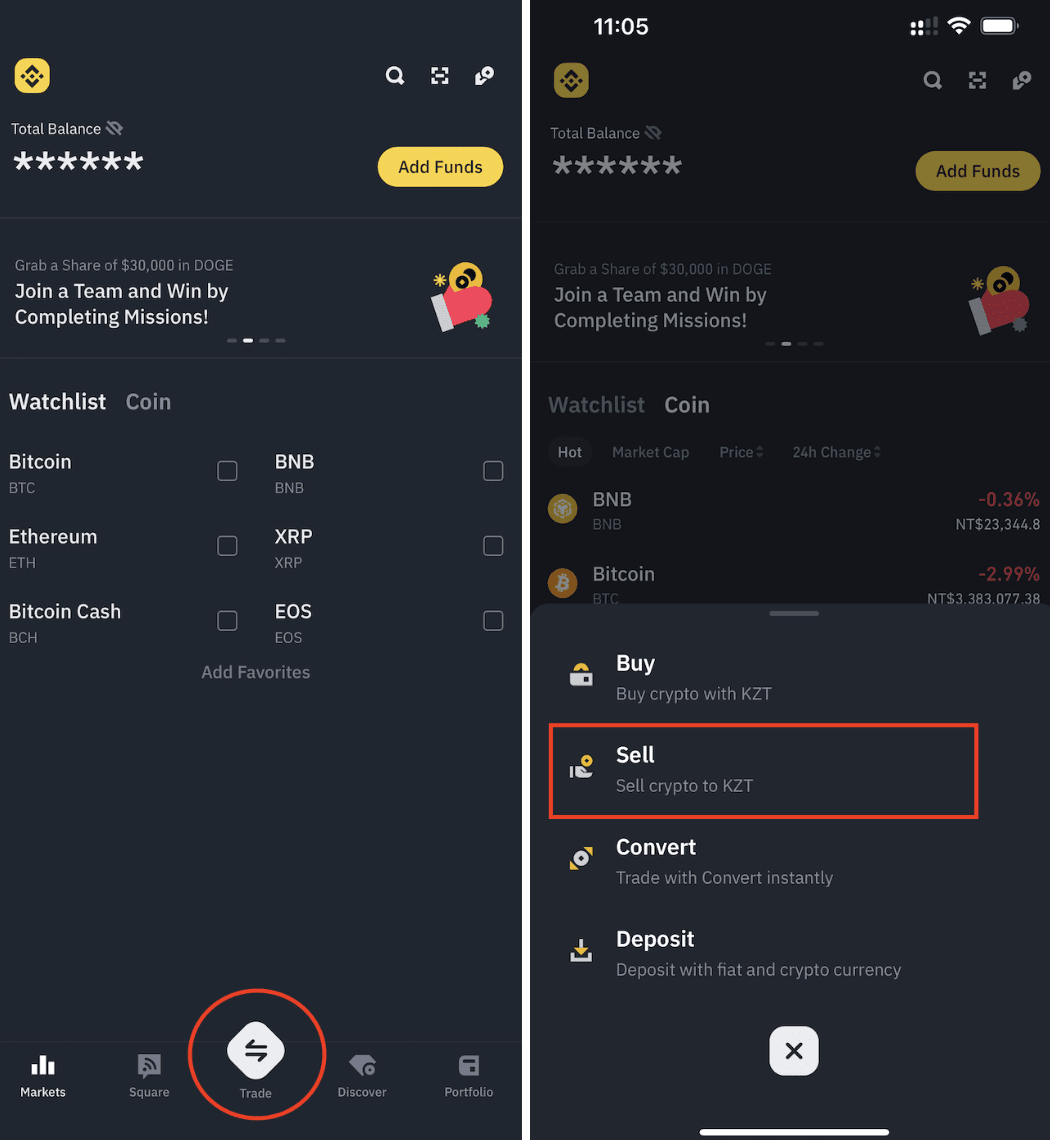The image size is (1050, 1140).
Task: Select Sell crypto to KZT option
Action: pyautogui.click(x=763, y=771)
